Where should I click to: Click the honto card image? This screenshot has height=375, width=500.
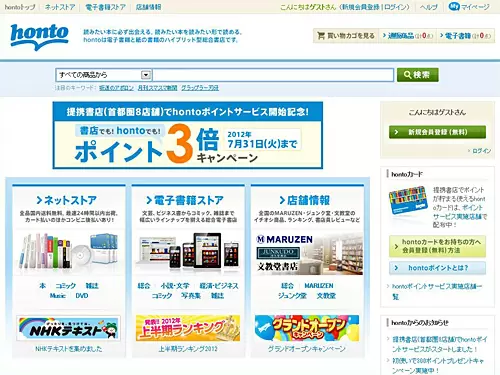[x=408, y=201]
